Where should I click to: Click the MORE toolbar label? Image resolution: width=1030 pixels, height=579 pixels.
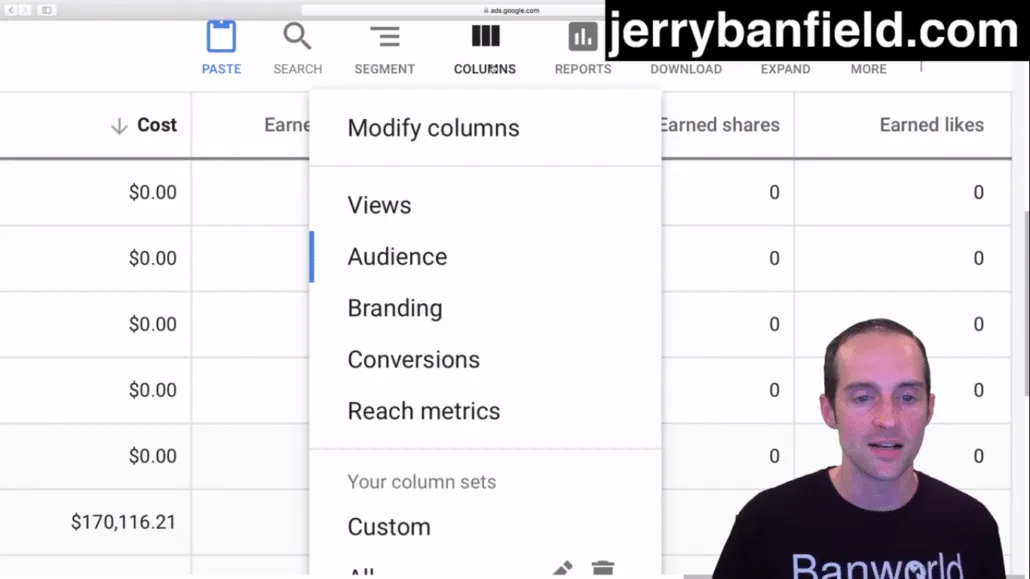coord(868,69)
